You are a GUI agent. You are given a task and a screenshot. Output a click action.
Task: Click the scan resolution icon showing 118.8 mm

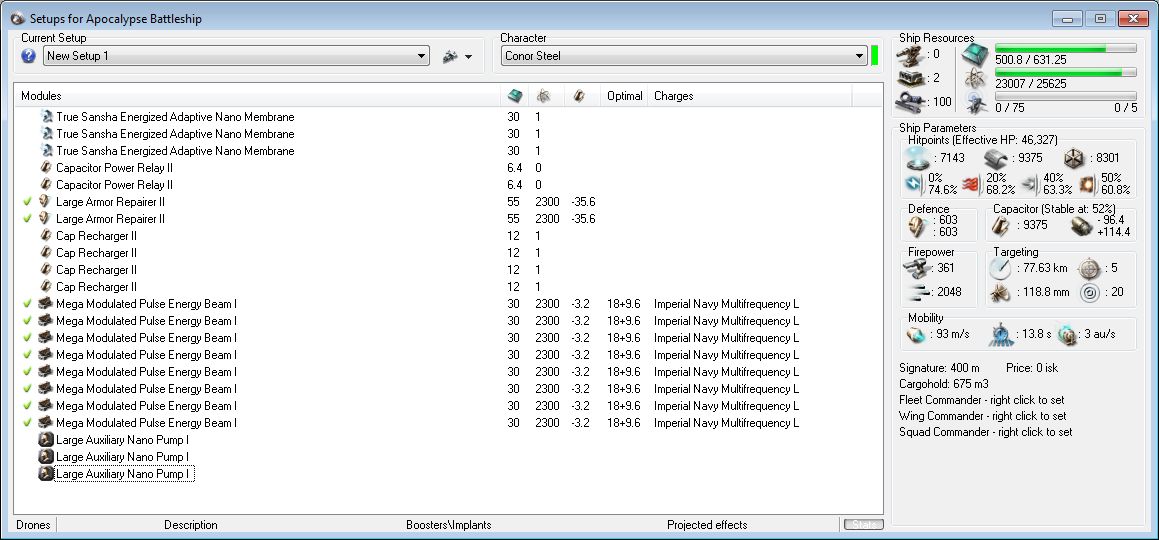(x=1000, y=293)
